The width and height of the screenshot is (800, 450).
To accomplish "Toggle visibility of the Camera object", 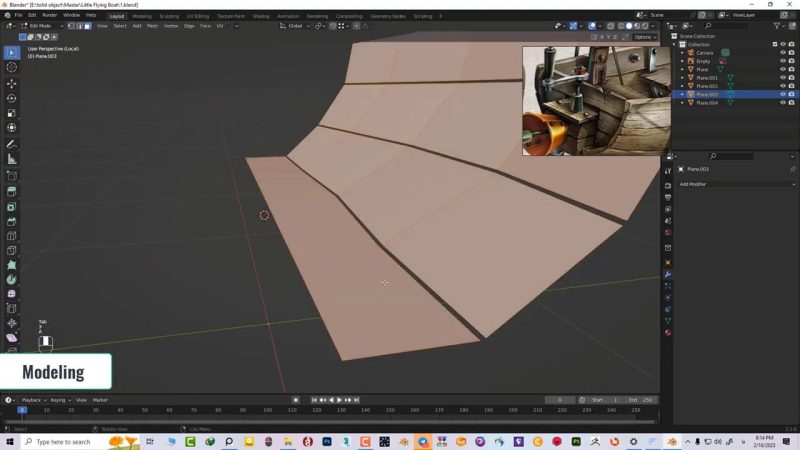I will coord(783,52).
